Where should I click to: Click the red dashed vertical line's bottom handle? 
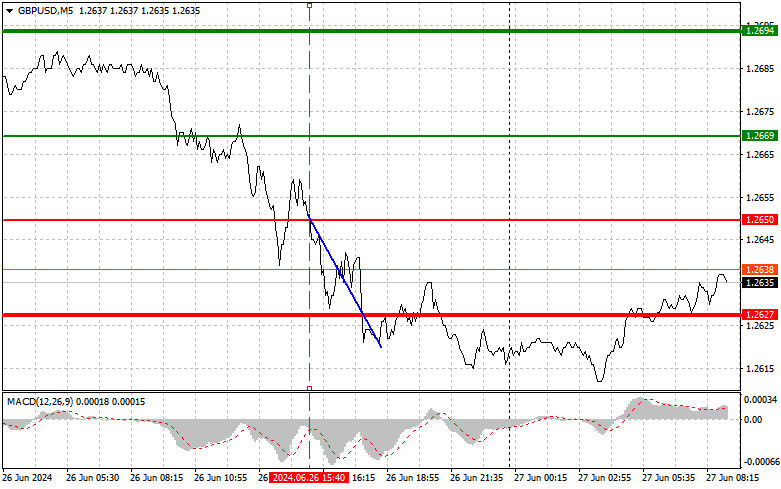click(309, 388)
